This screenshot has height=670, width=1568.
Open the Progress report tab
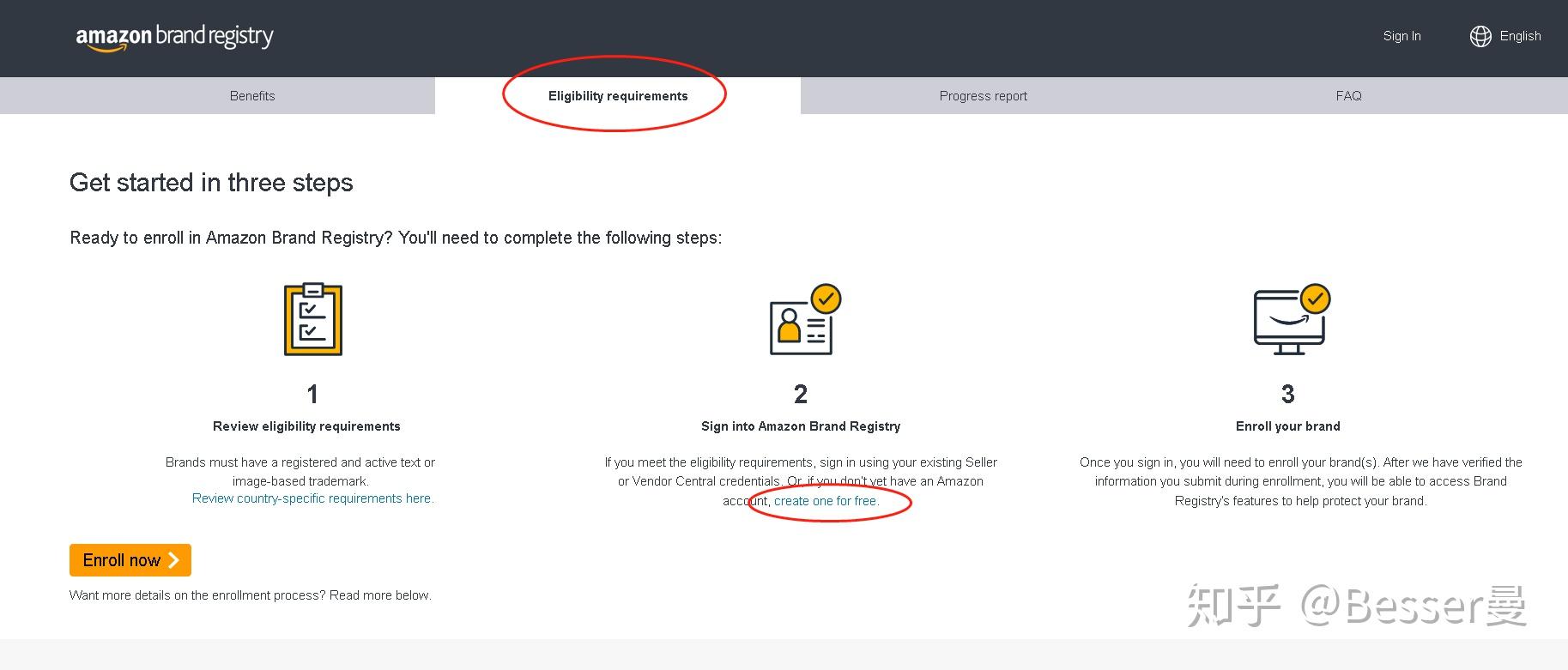[984, 96]
